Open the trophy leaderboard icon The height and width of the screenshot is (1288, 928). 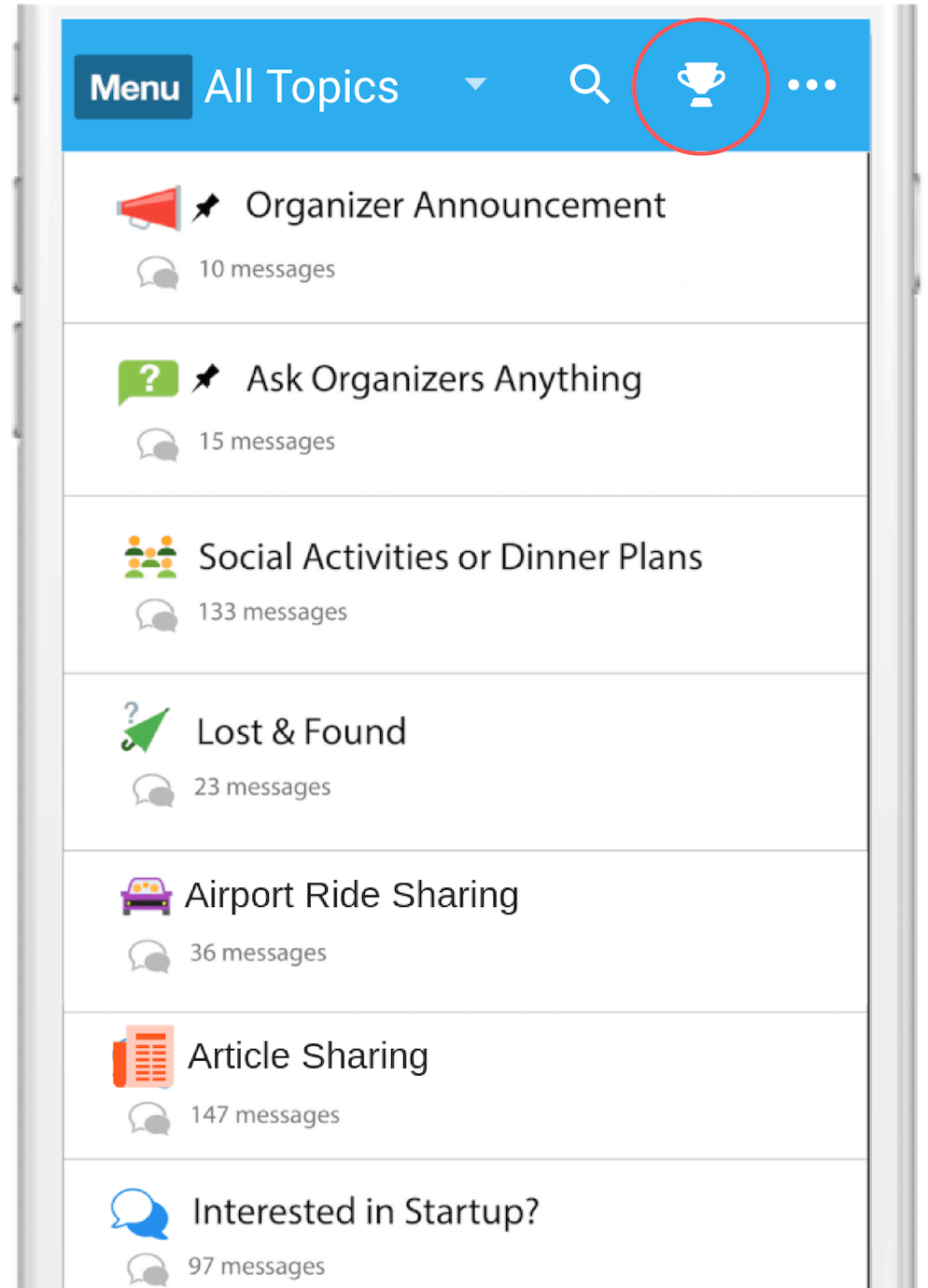tap(700, 85)
